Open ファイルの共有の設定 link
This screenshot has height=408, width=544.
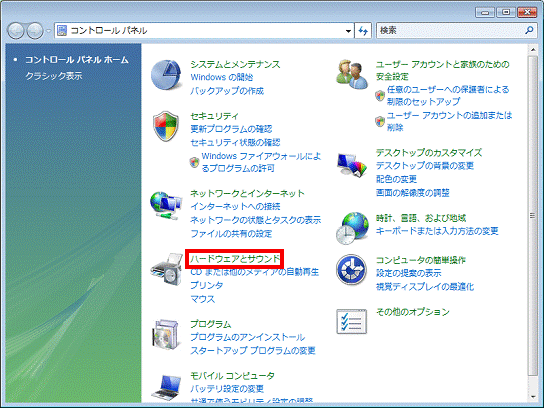pyautogui.click(x=231, y=233)
